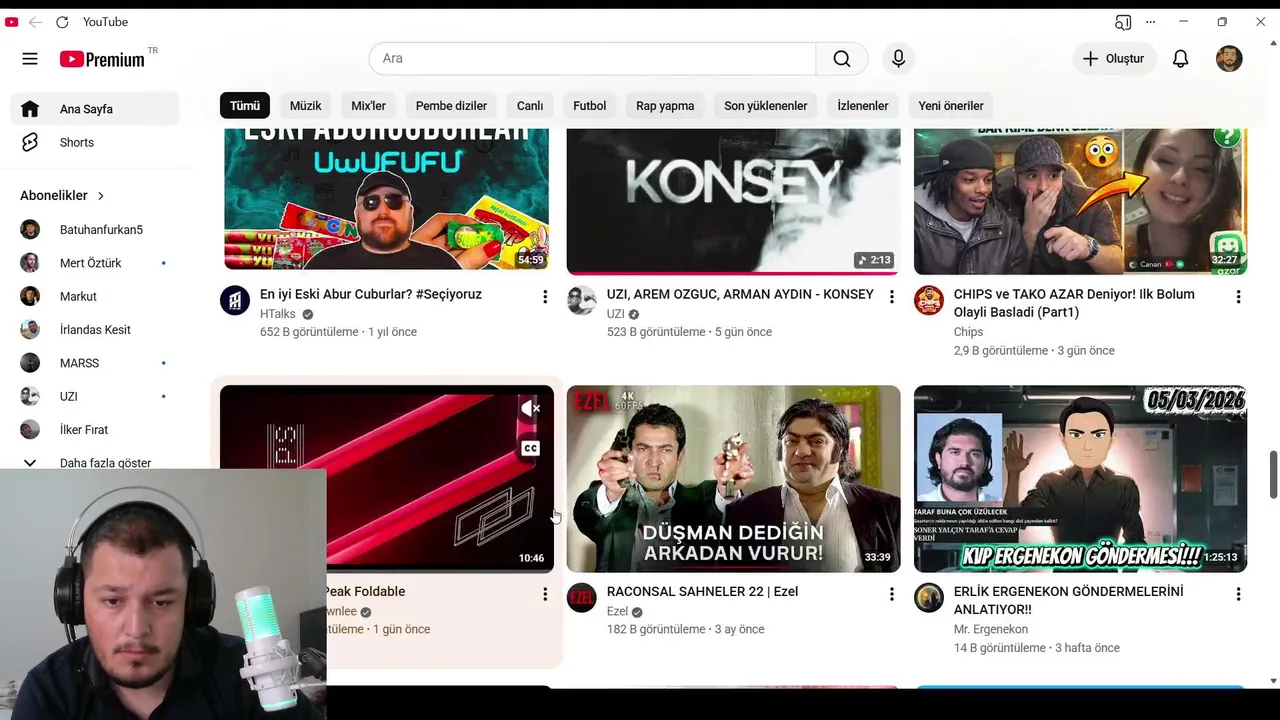Open En iyi Eski Abur Cuburlar title
Screen dimensions: 1280x720
[371, 294]
